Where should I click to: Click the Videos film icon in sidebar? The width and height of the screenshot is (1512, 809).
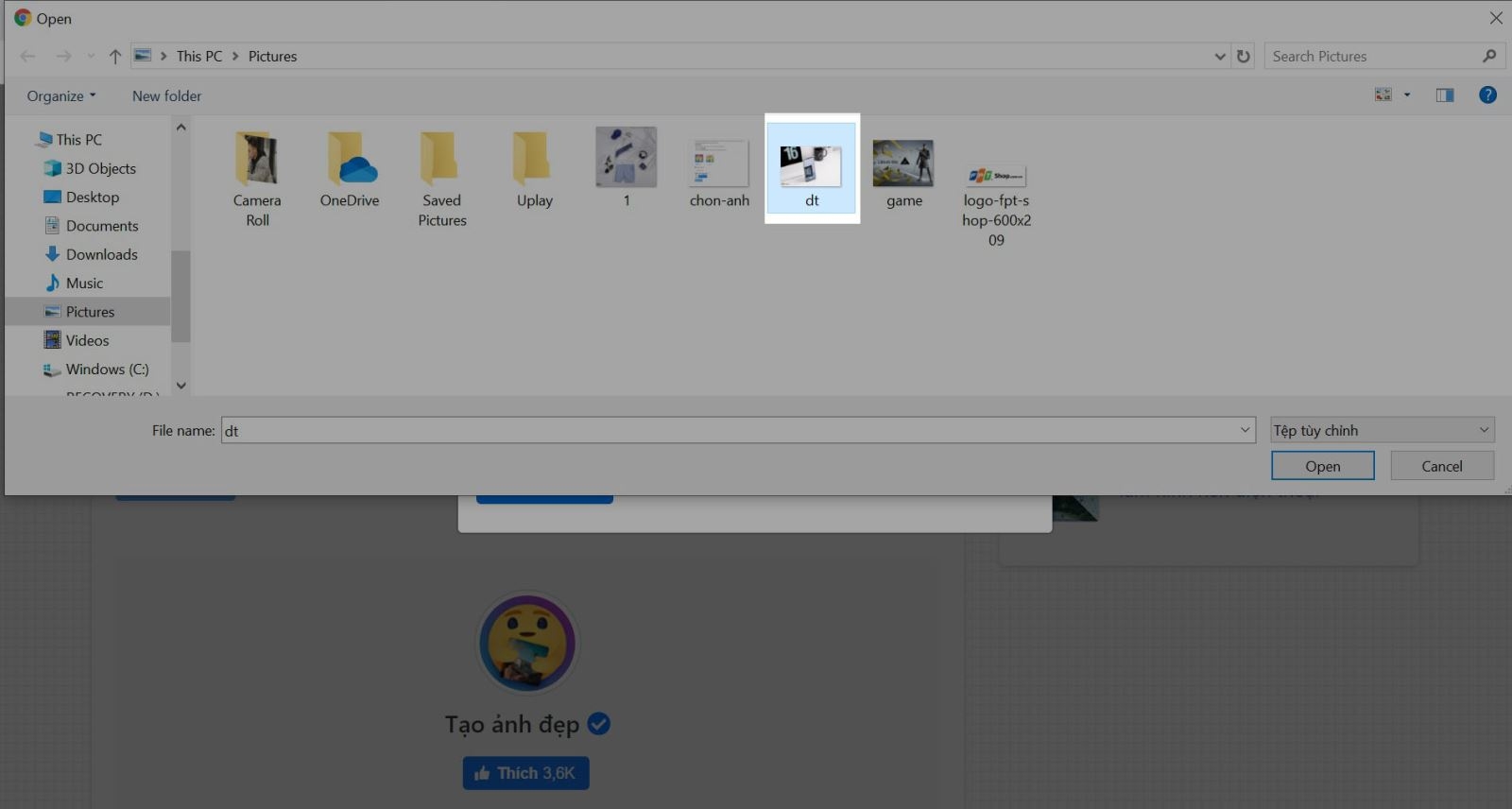(x=53, y=340)
